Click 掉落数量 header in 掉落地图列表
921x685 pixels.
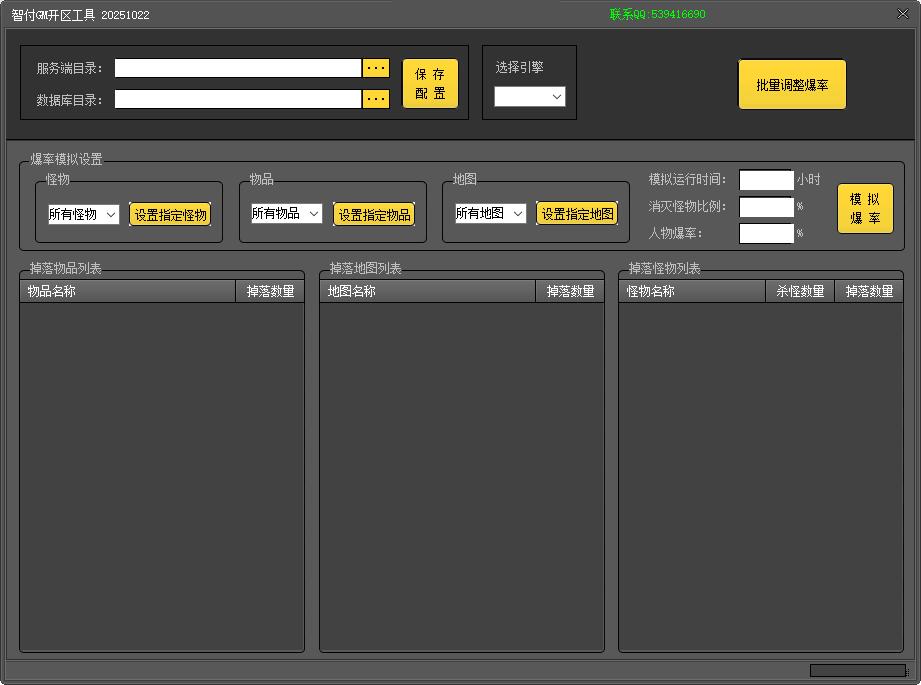[570, 291]
